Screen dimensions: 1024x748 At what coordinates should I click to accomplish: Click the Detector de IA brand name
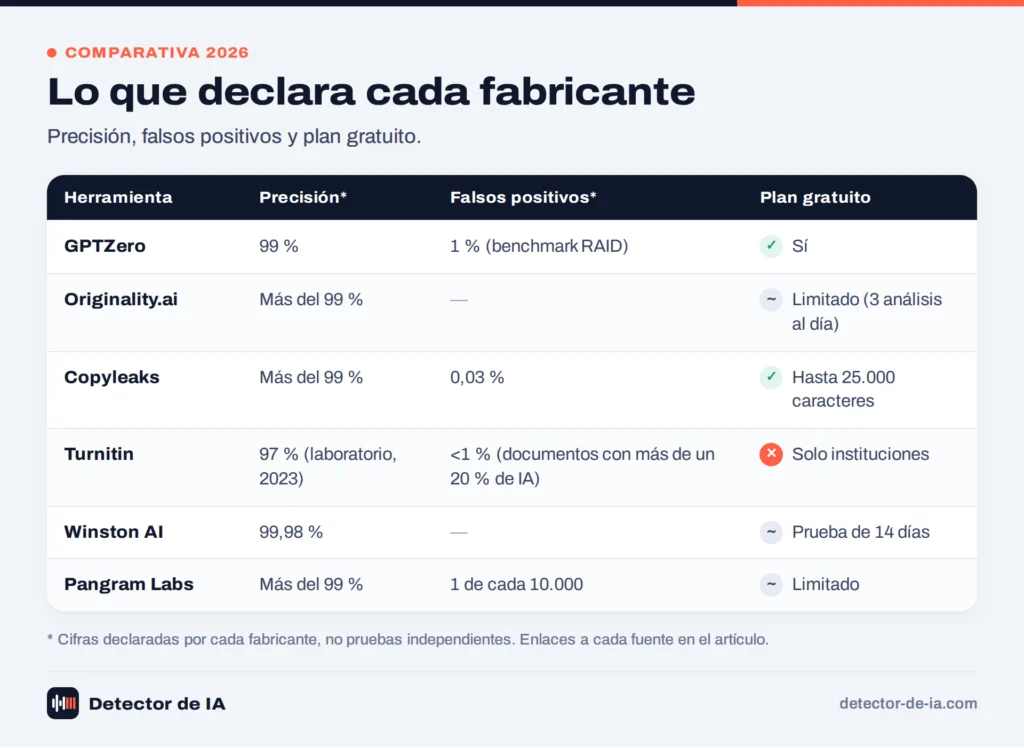[157, 704]
